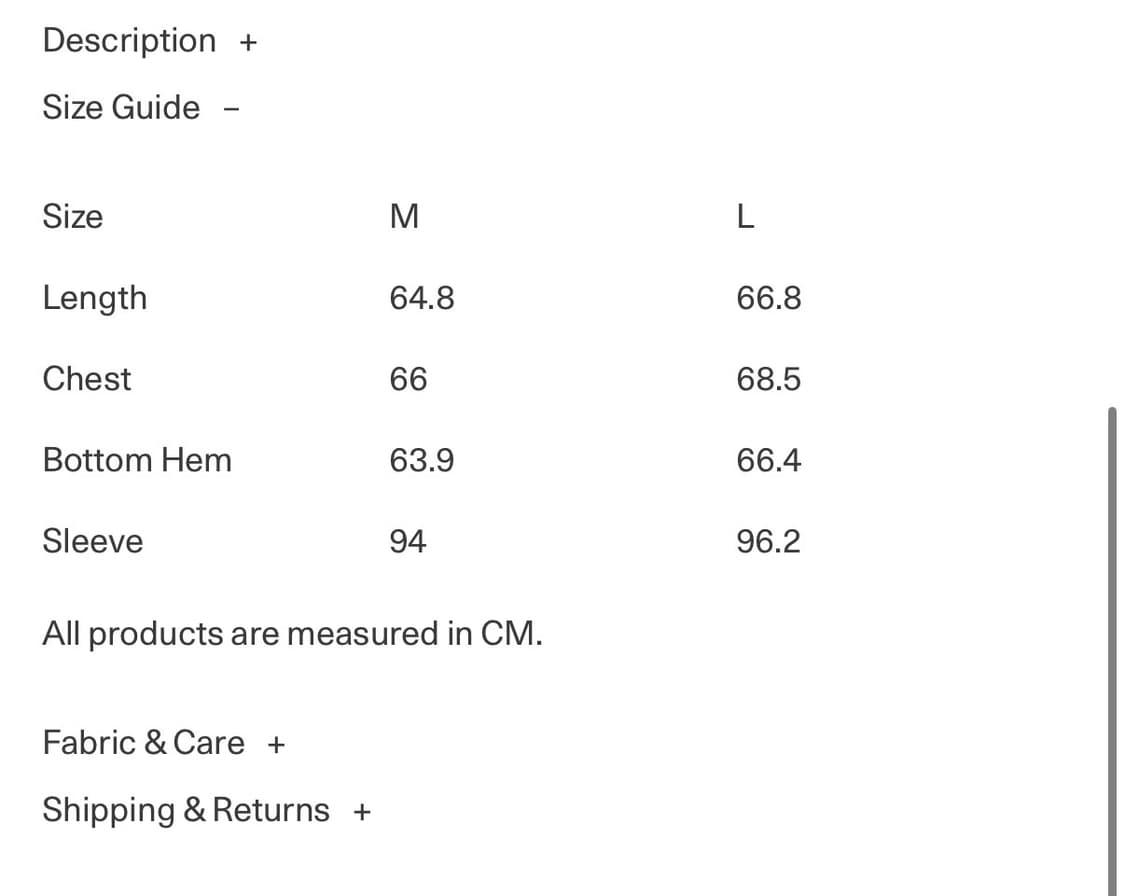Screen dimensions: 1125x896
Task: Click the plus icon beside Fabric & Care
Action: point(277,745)
